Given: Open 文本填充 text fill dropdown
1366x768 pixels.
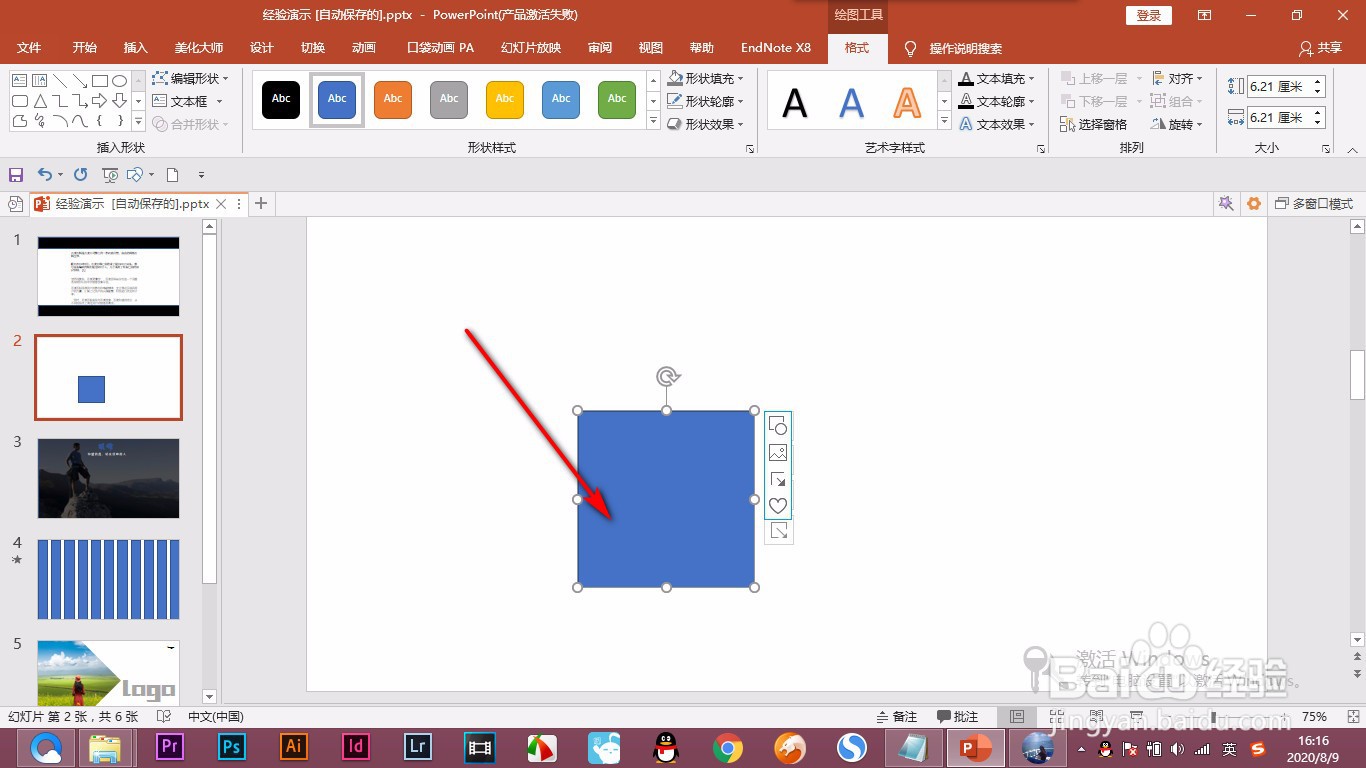Looking at the screenshot, I should tap(997, 78).
